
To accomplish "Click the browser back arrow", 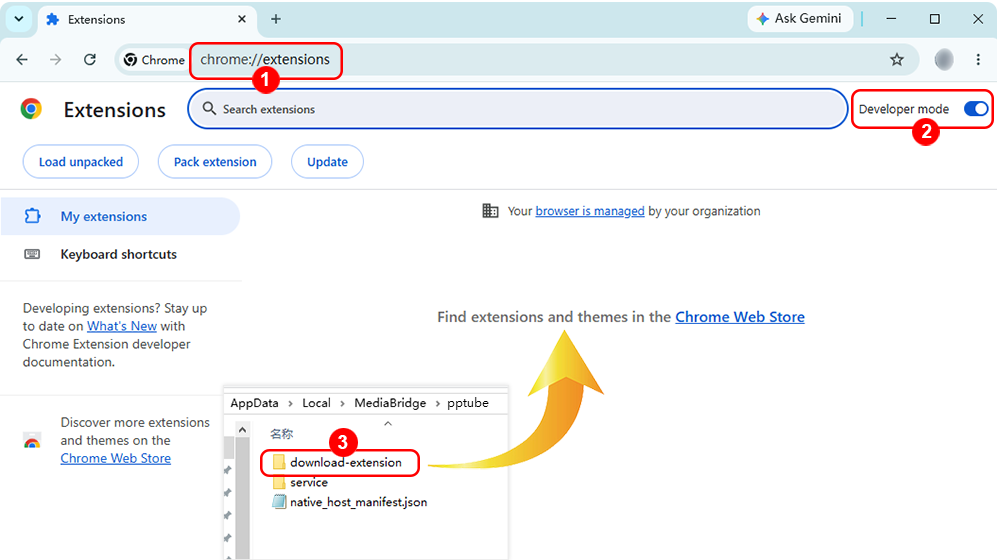I will tap(22, 59).
